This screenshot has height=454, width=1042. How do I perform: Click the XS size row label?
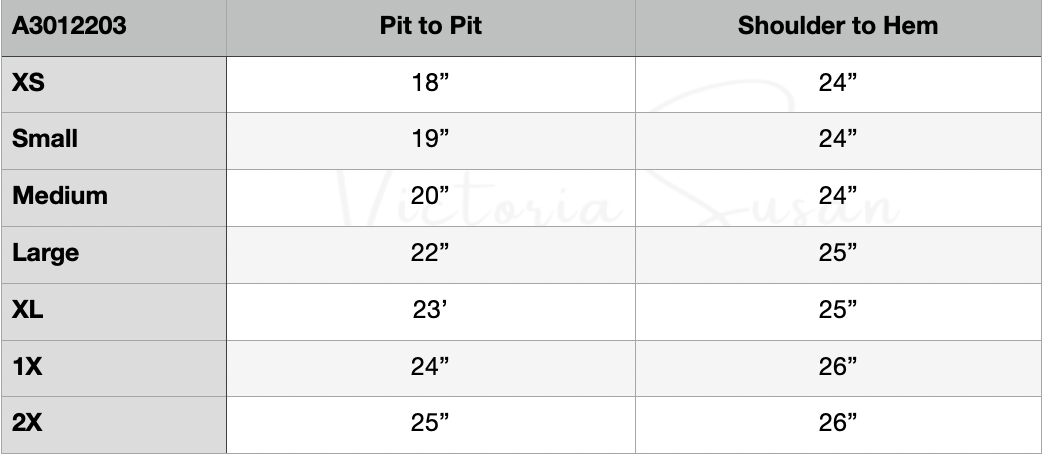tap(28, 84)
